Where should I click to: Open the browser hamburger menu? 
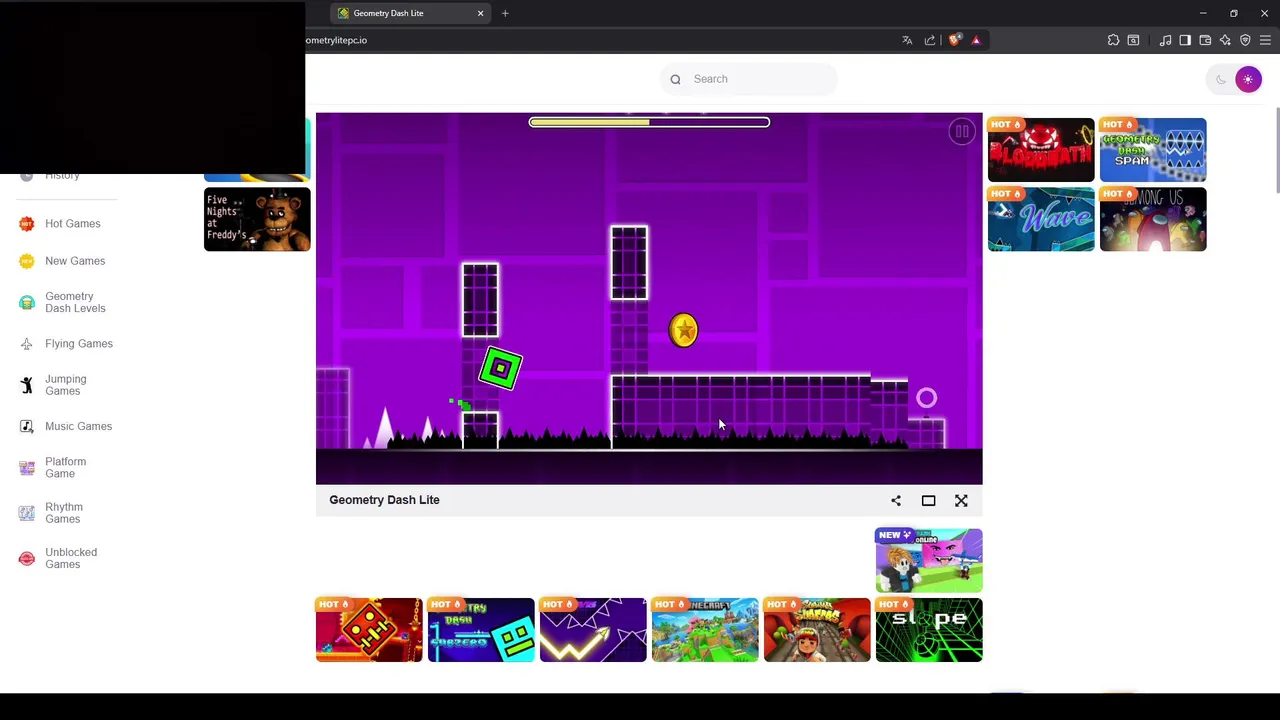click(x=1265, y=40)
